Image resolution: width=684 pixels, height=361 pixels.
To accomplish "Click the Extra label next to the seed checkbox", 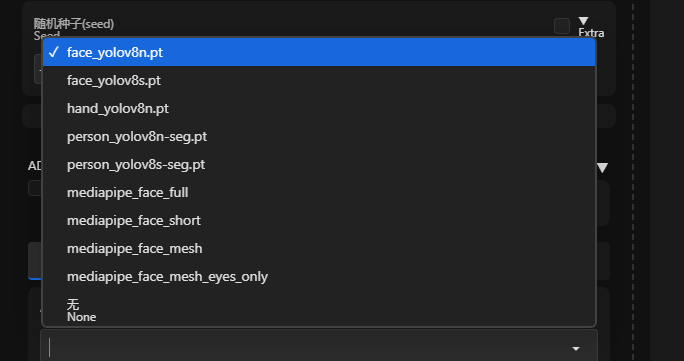I will (x=591, y=33).
